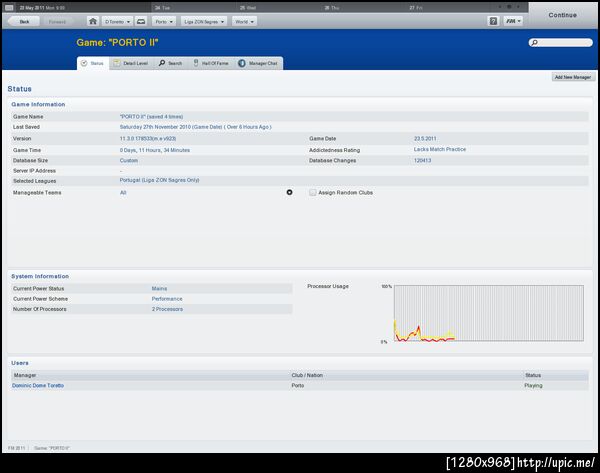Open the Manager Chat tab

click(x=258, y=63)
